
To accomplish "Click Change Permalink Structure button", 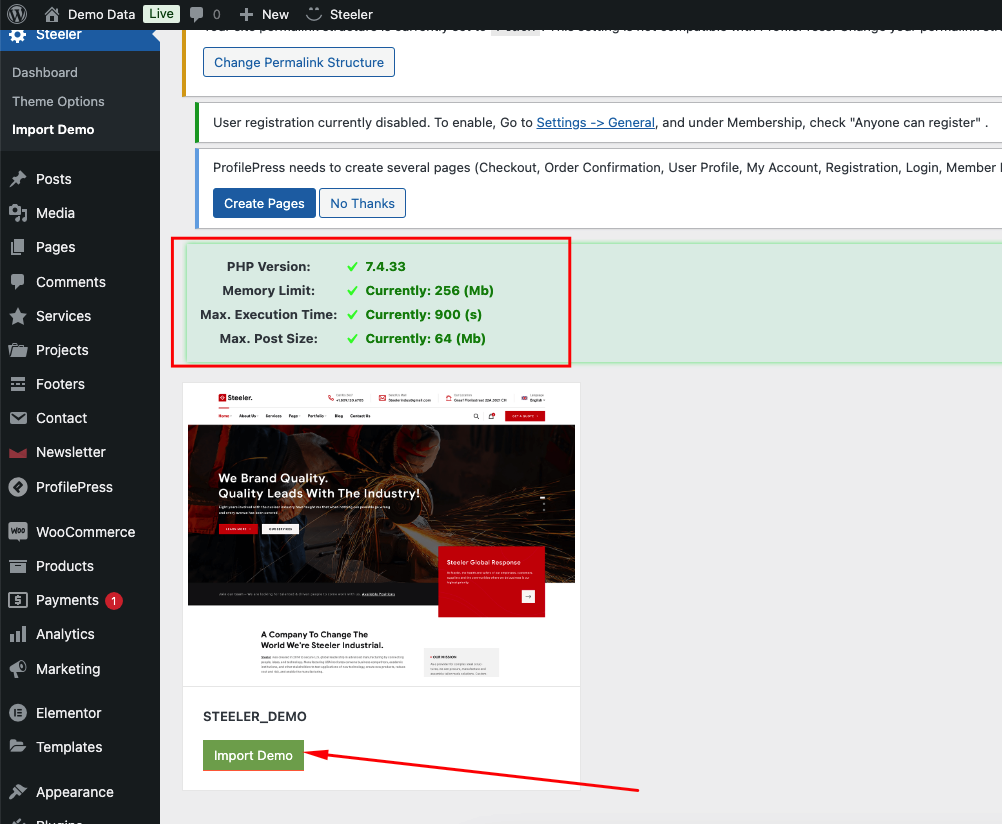I will [299, 62].
